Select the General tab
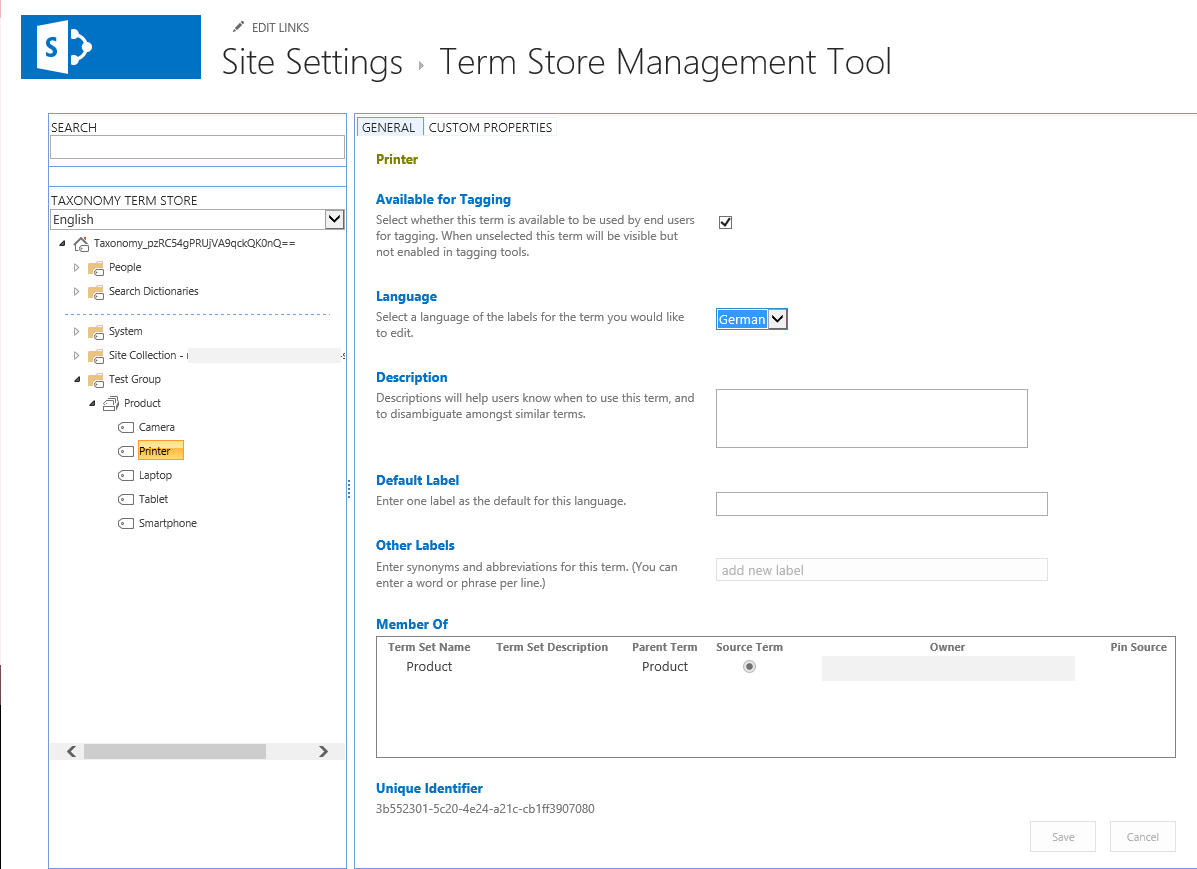 [x=388, y=127]
